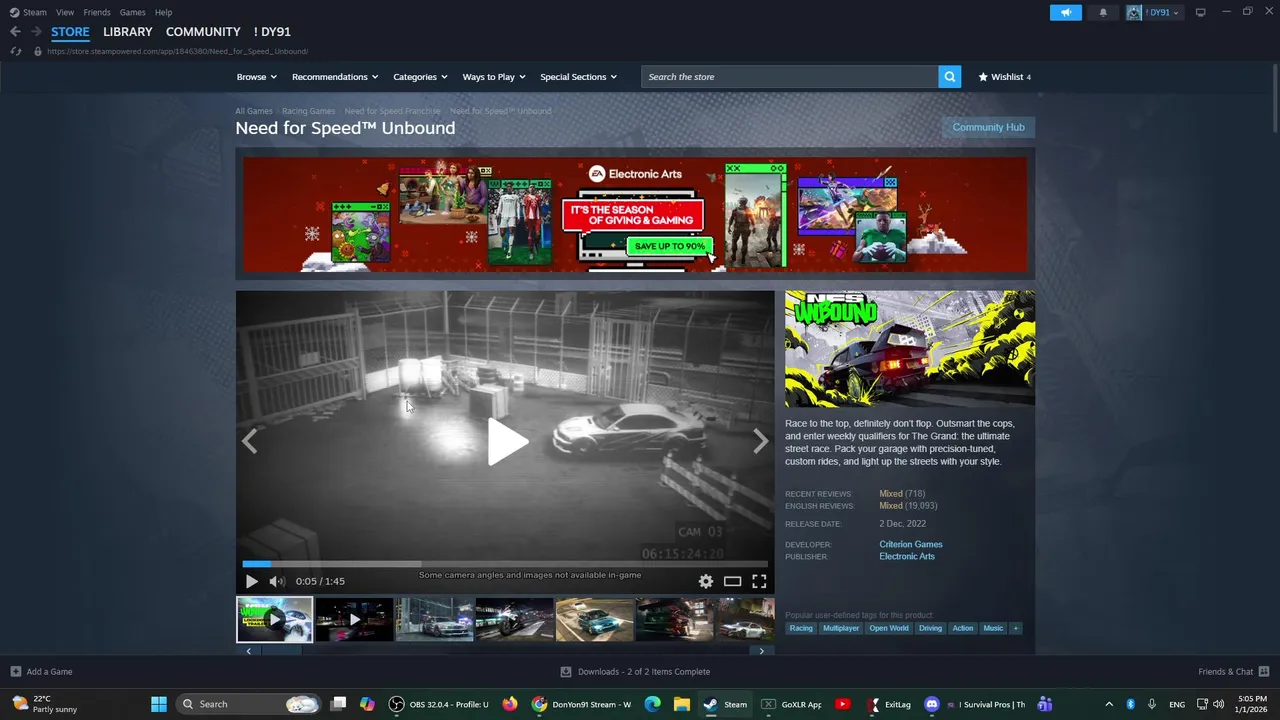Open the DY91 account dropdown
1280x720 pixels.
click(x=1154, y=12)
